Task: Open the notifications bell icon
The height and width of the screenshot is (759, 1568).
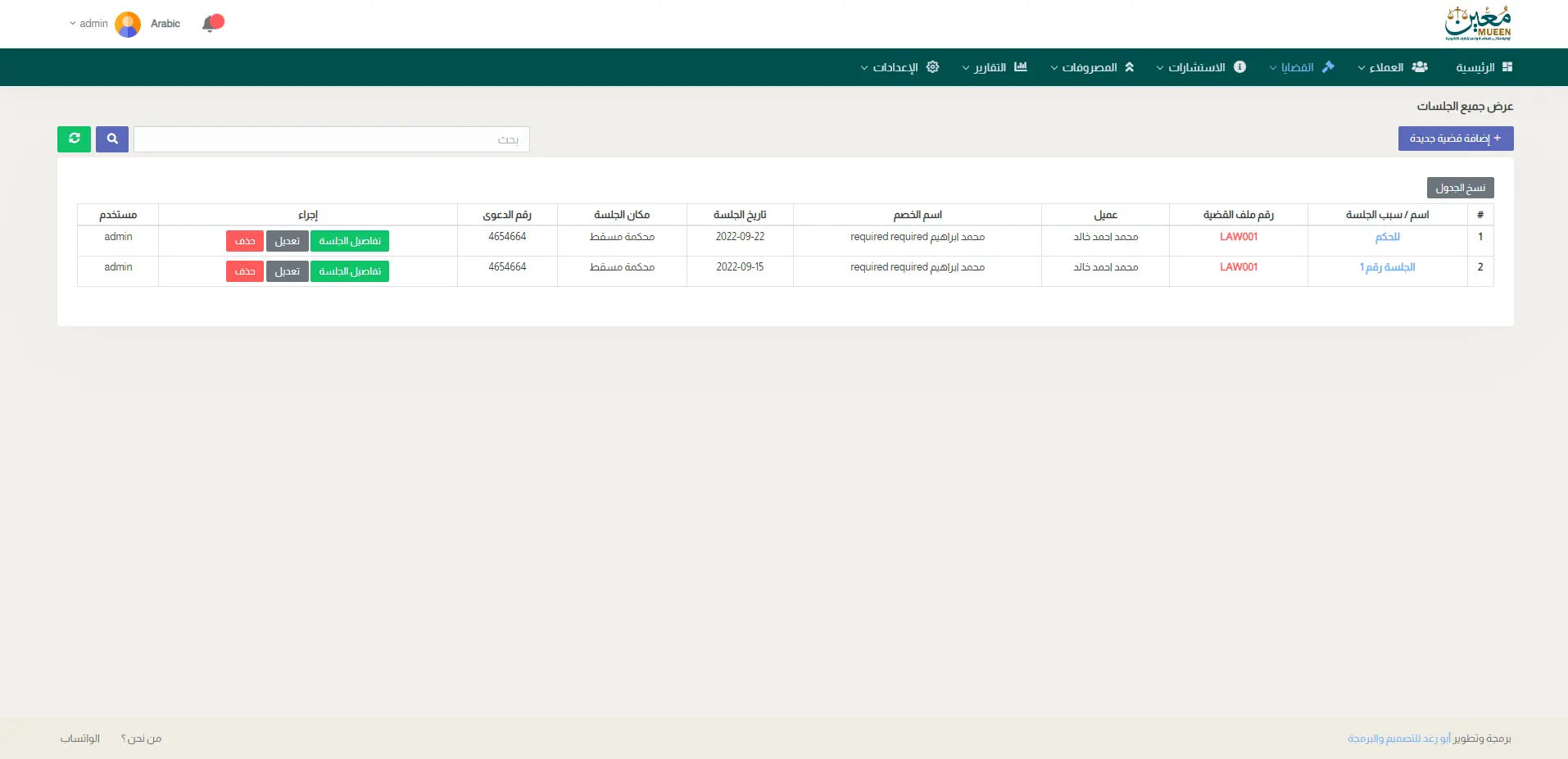Action: (x=211, y=24)
